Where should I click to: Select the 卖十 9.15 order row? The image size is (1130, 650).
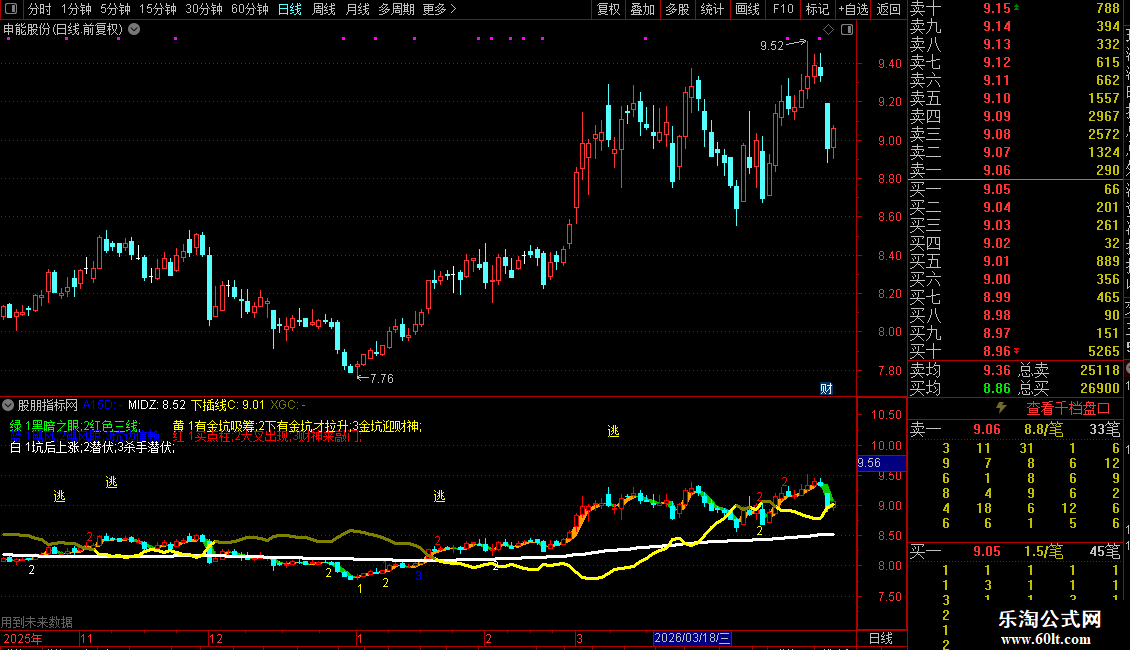coord(1015,8)
